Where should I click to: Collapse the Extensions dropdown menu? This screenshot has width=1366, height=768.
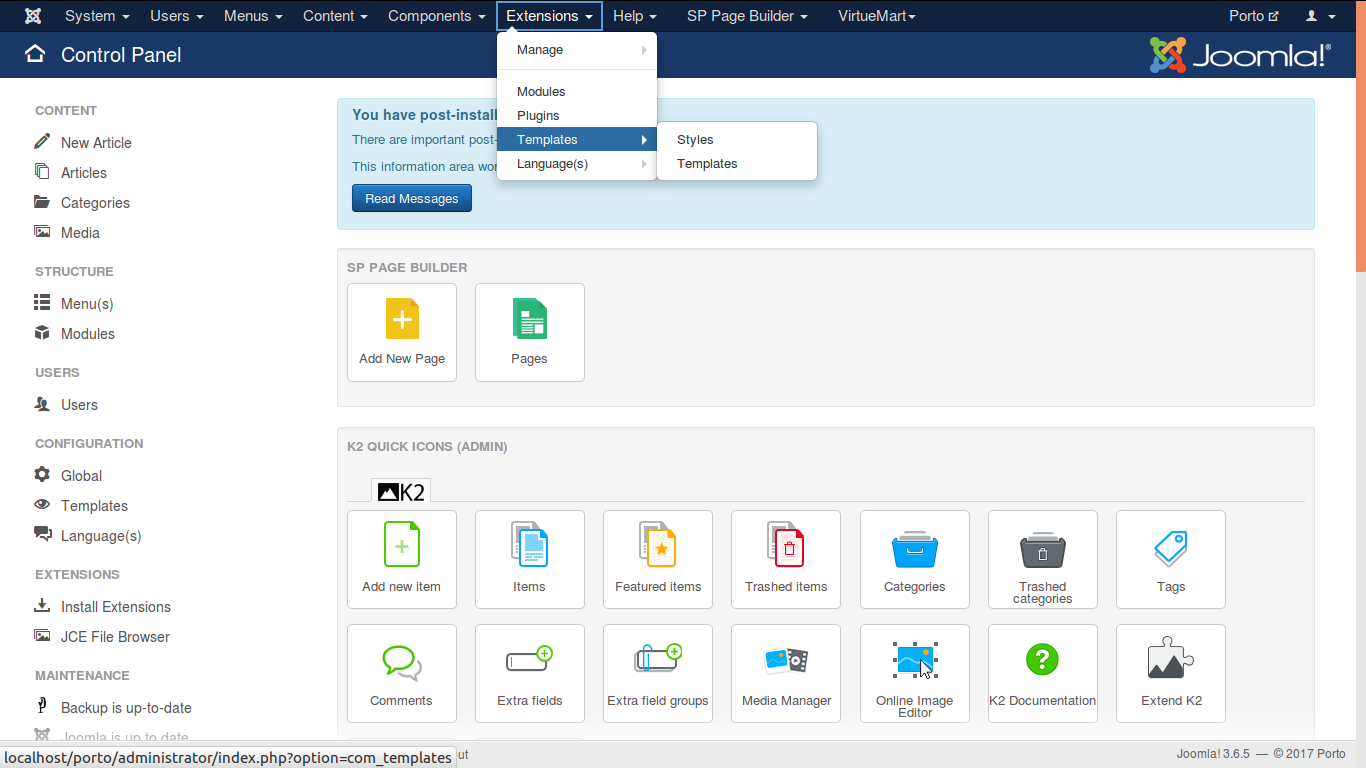[x=549, y=16]
